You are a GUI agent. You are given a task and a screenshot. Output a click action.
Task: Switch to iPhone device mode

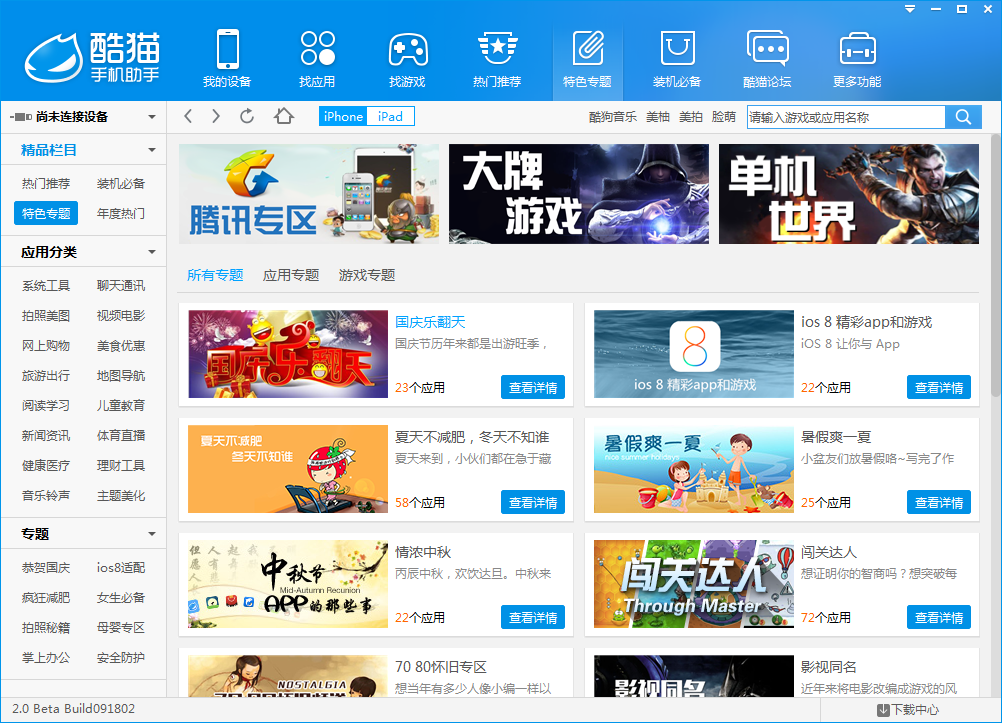(343, 116)
